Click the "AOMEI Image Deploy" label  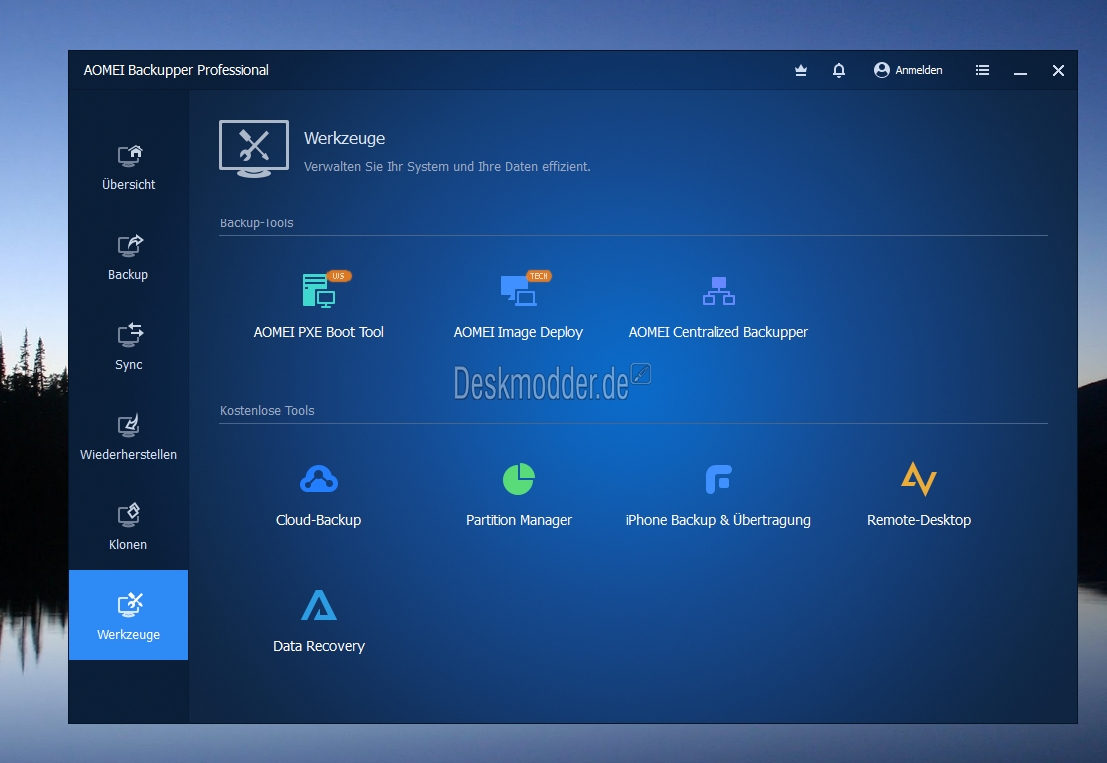[x=518, y=332]
